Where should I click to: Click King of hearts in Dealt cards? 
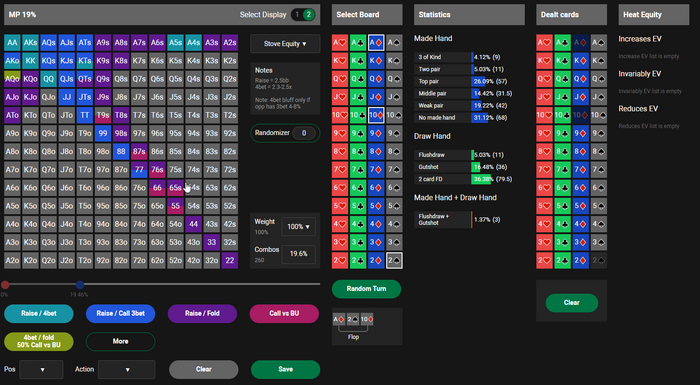coord(544,61)
